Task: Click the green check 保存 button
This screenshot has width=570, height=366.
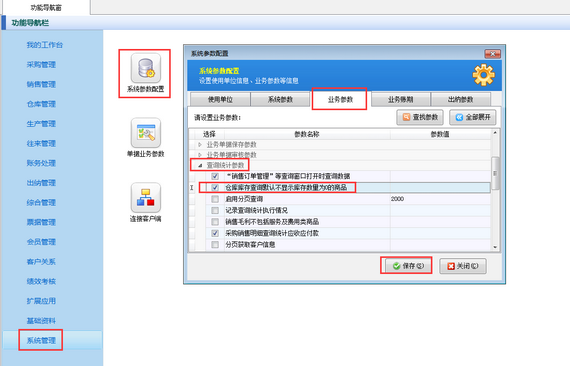Action: coord(408,266)
